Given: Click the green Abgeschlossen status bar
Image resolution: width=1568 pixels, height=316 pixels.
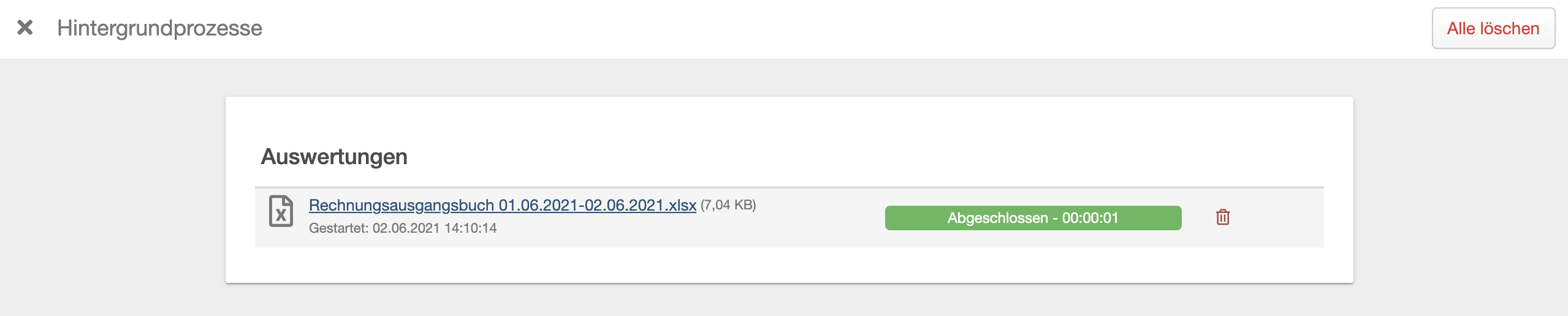Looking at the screenshot, I should point(1033,218).
